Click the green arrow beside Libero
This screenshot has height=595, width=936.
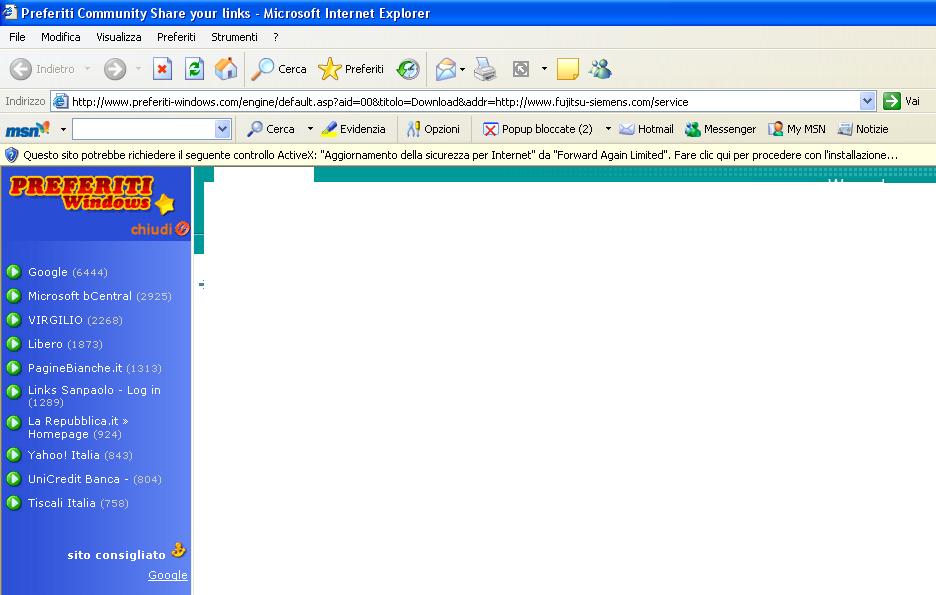click(x=14, y=344)
